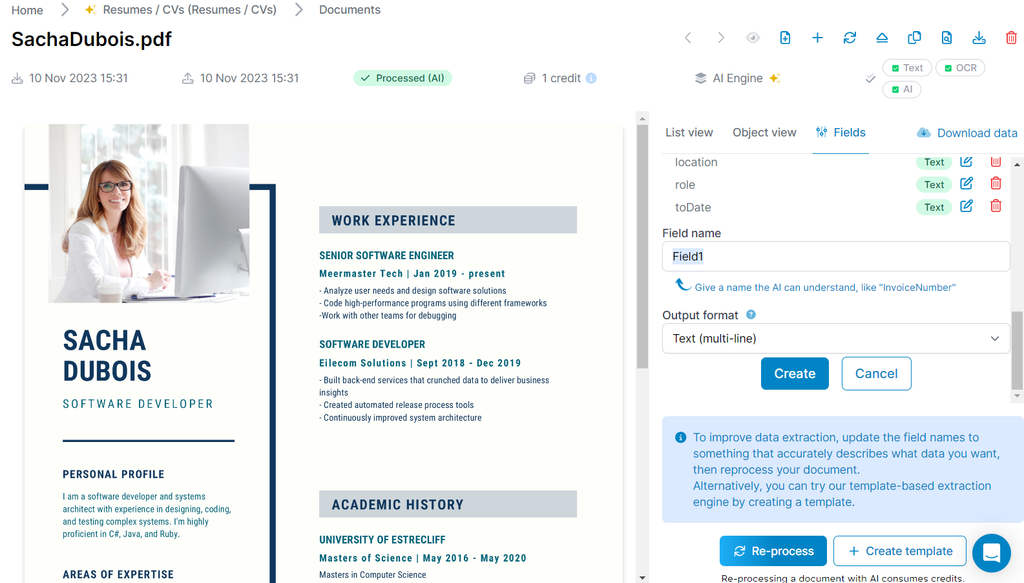Viewport: 1024px width, 583px height.
Task: Click the eject/upload icon in the toolbar
Action: (x=881, y=37)
